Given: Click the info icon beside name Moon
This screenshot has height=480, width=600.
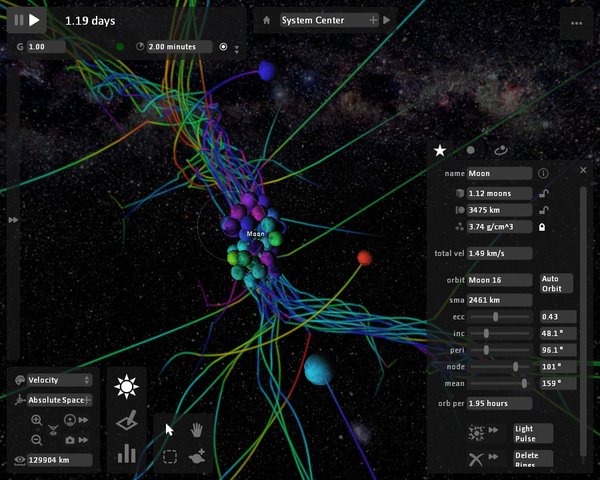Looking at the screenshot, I should click(543, 173).
